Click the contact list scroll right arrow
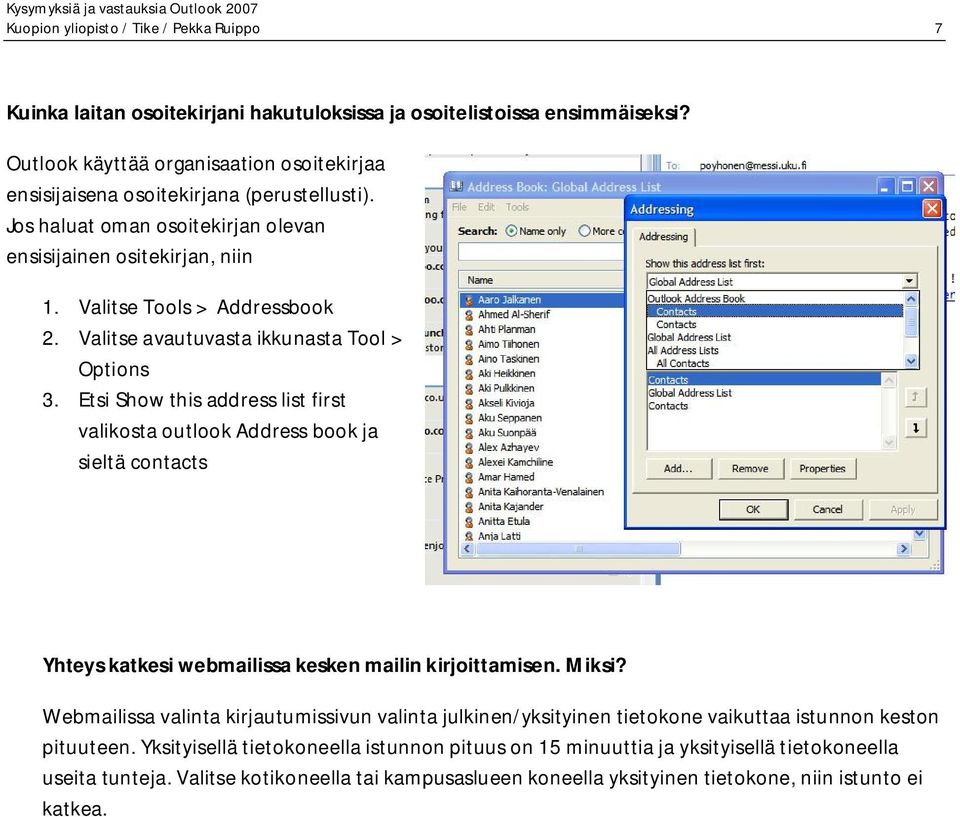The width and height of the screenshot is (960, 817). click(904, 549)
